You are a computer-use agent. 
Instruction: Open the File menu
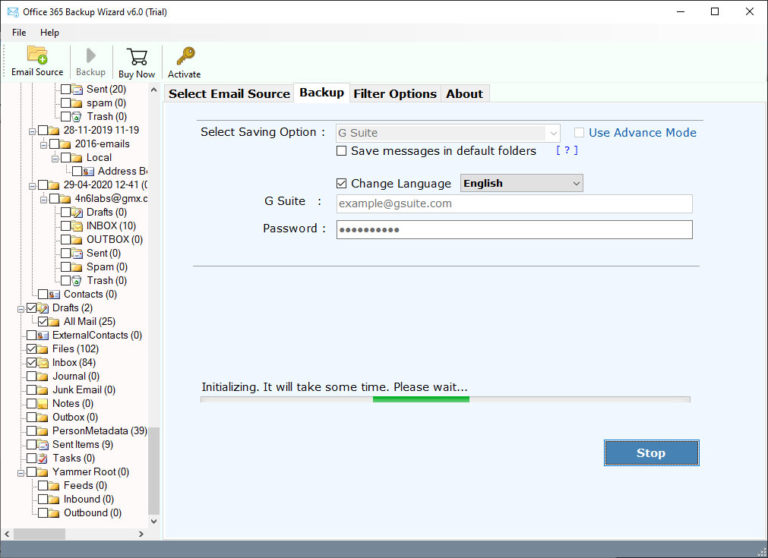pos(19,32)
